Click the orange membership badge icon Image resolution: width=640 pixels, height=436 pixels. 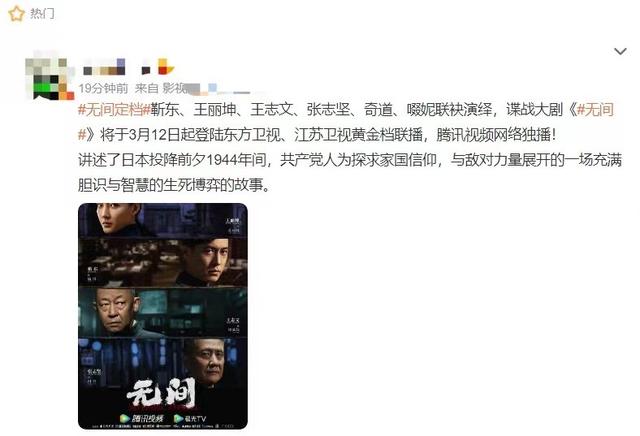pos(166,67)
